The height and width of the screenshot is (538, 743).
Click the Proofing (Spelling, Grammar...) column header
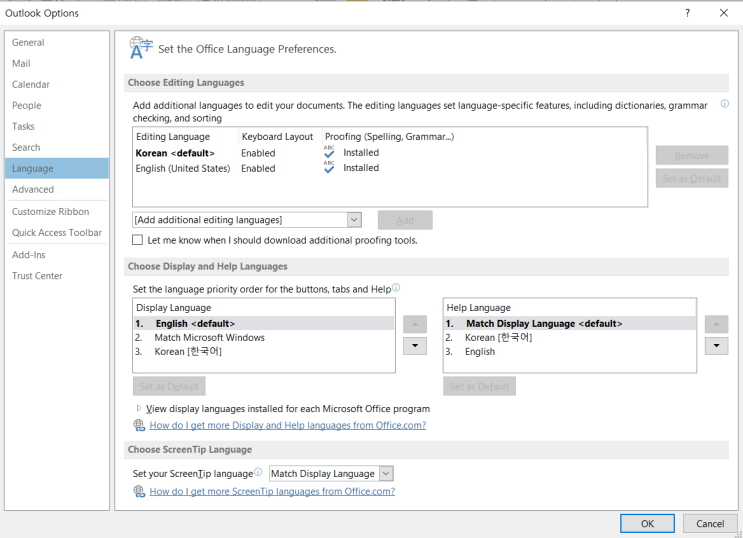tap(390, 137)
